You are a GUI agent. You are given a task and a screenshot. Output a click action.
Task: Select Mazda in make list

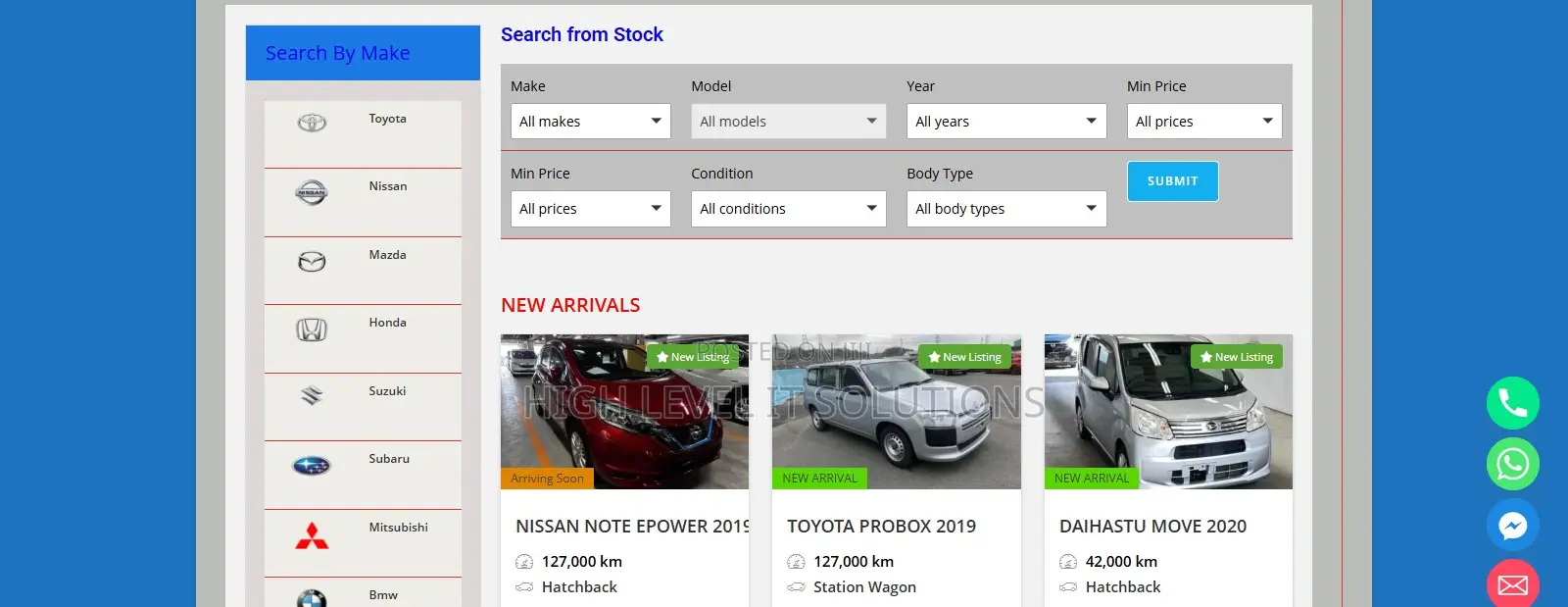[387, 255]
